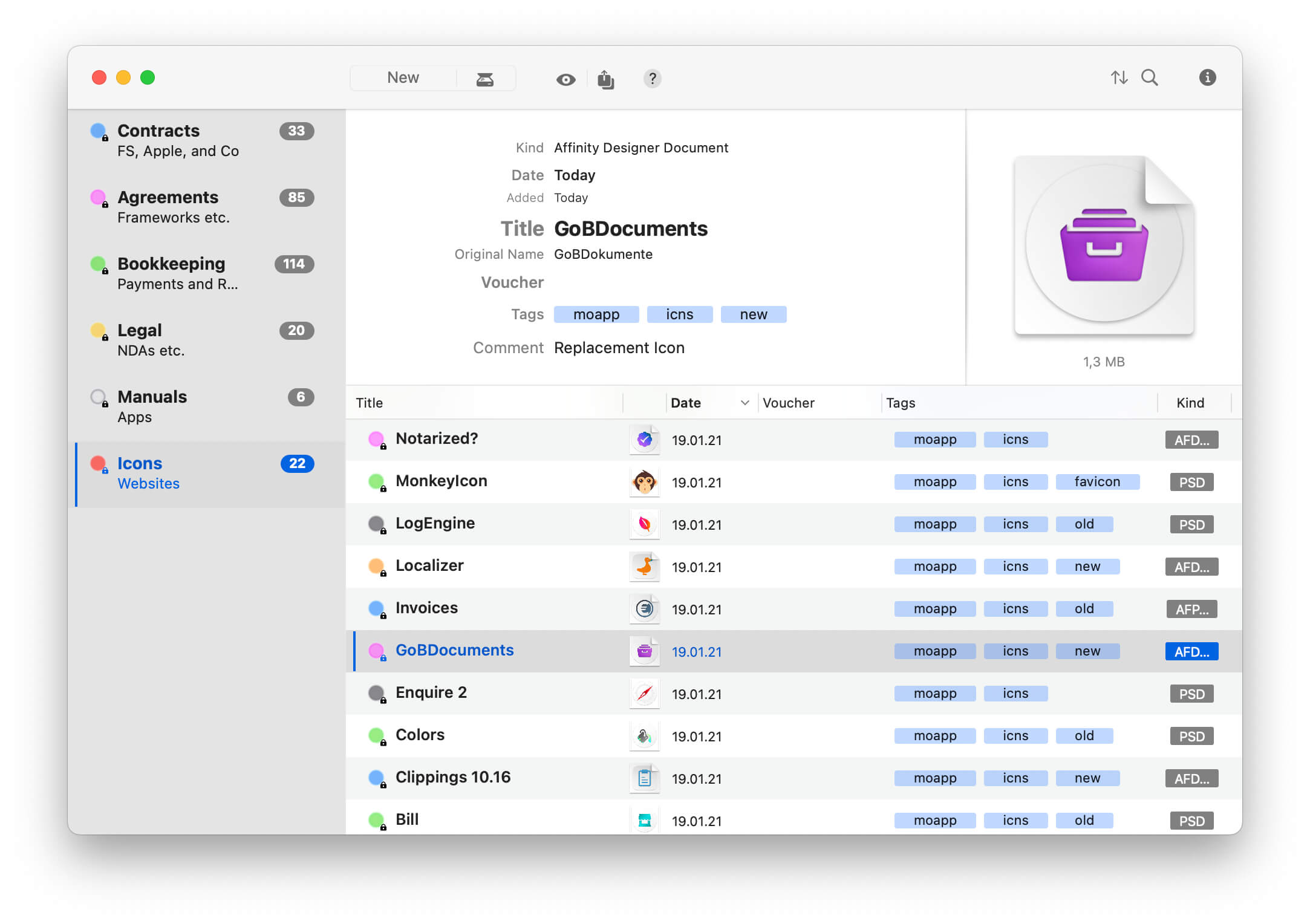This screenshot has height=924, width=1310.
Task: Open help via the question mark icon
Action: click(651, 79)
